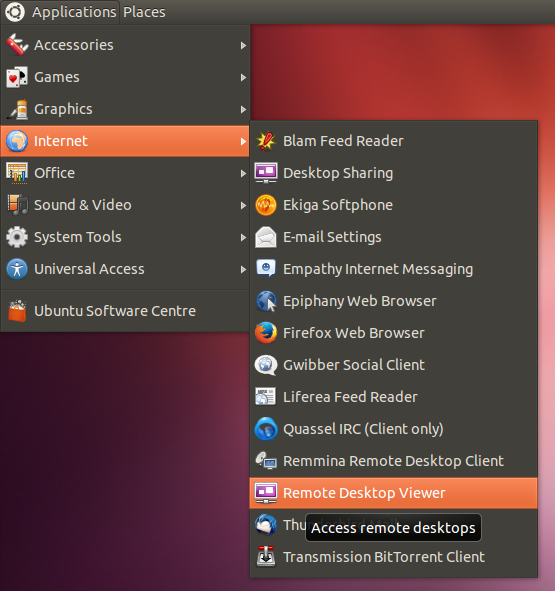The image size is (555, 591).
Task: Launch Quassel IRC (Client only)
Action: [394, 429]
